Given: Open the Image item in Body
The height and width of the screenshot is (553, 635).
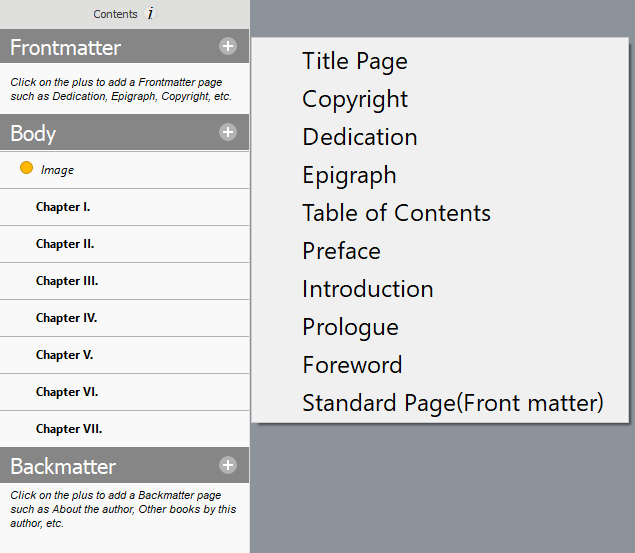Looking at the screenshot, I should (x=58, y=170).
